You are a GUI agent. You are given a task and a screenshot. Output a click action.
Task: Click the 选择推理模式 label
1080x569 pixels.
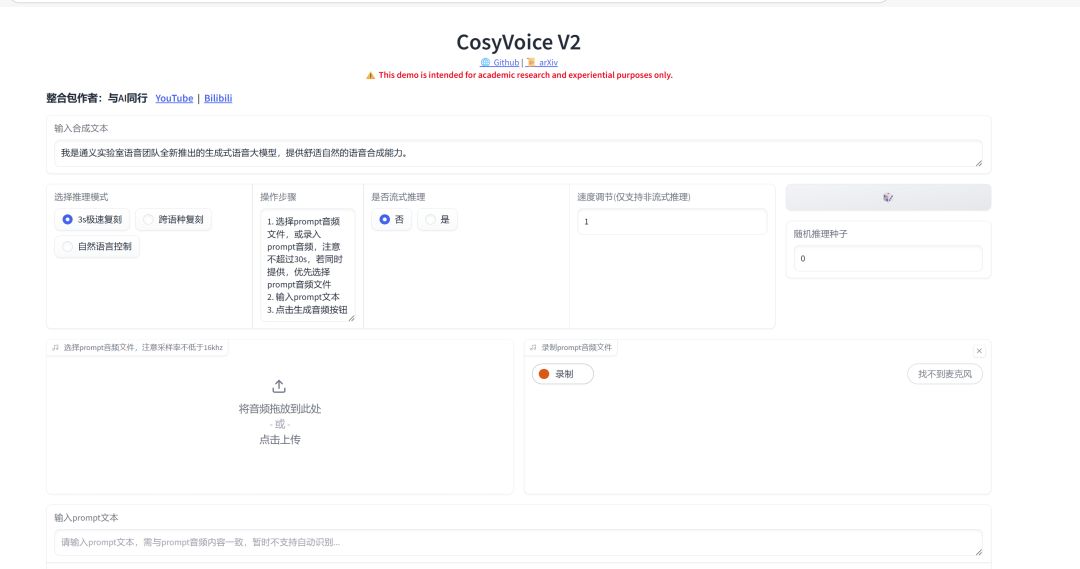(81, 197)
